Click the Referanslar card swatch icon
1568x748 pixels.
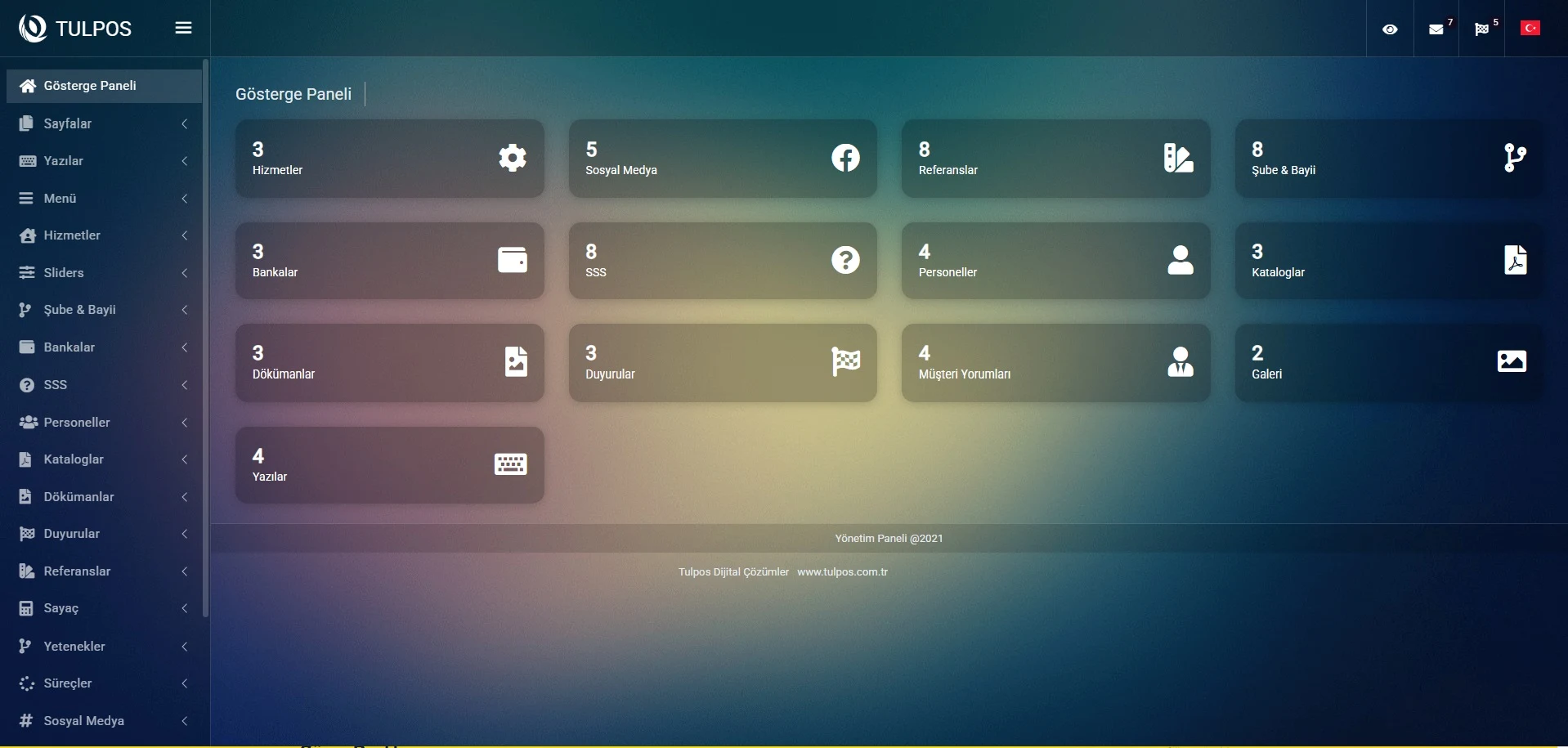coord(1178,158)
